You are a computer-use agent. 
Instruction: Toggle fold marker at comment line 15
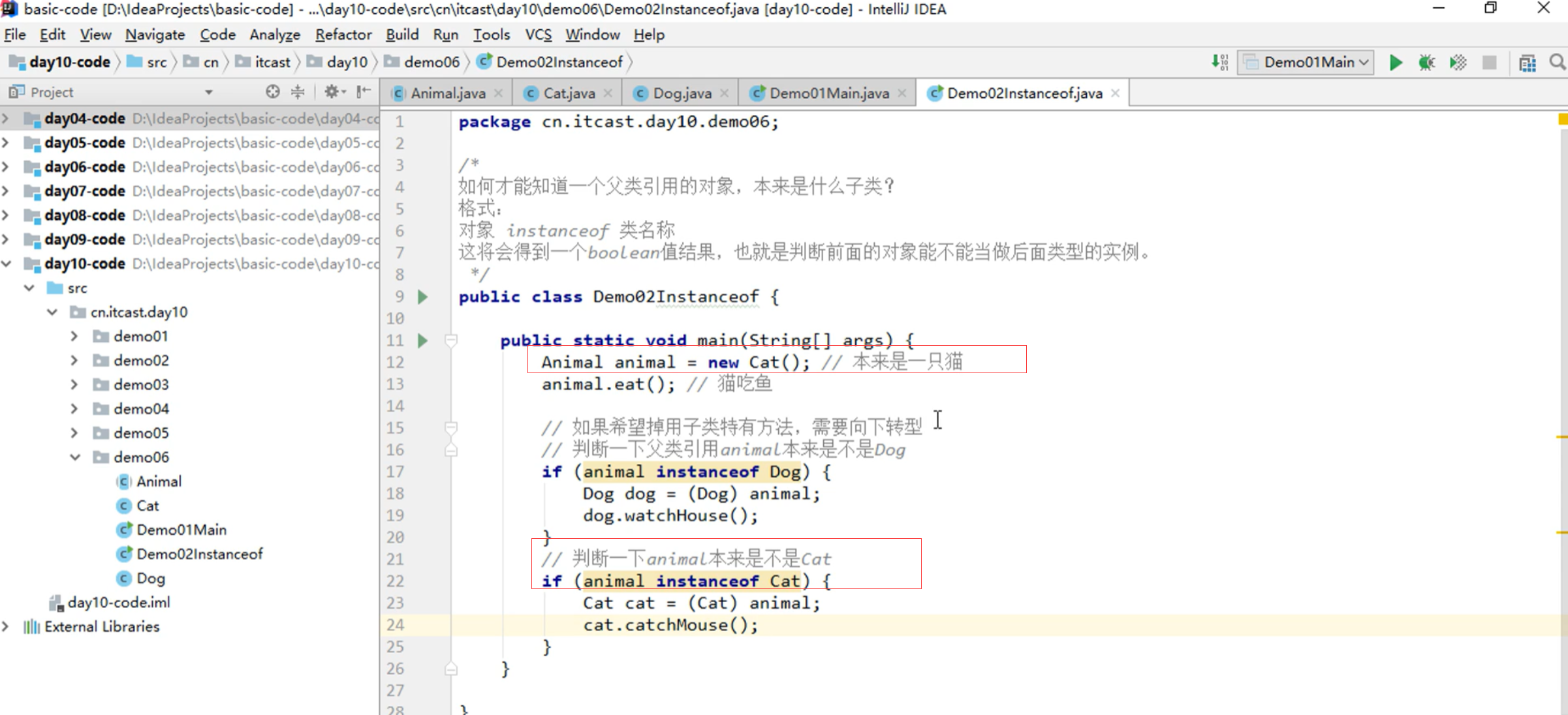tap(451, 427)
